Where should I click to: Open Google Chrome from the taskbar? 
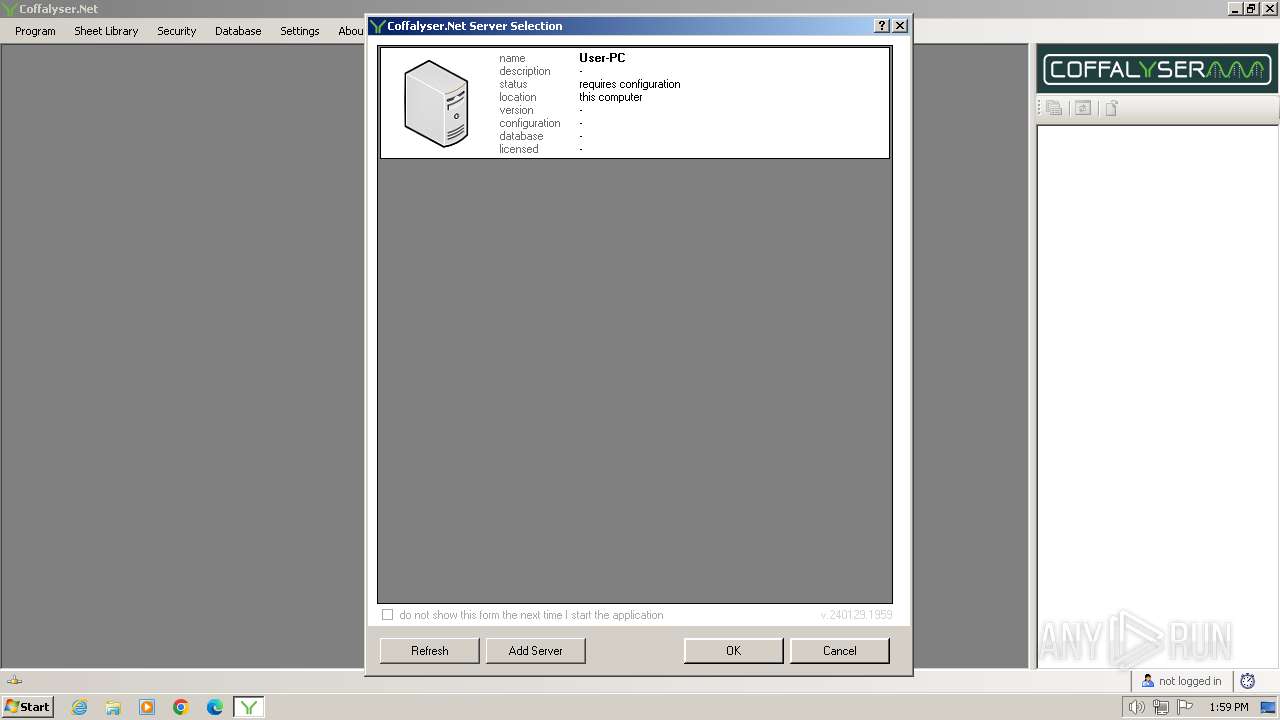tap(181, 707)
